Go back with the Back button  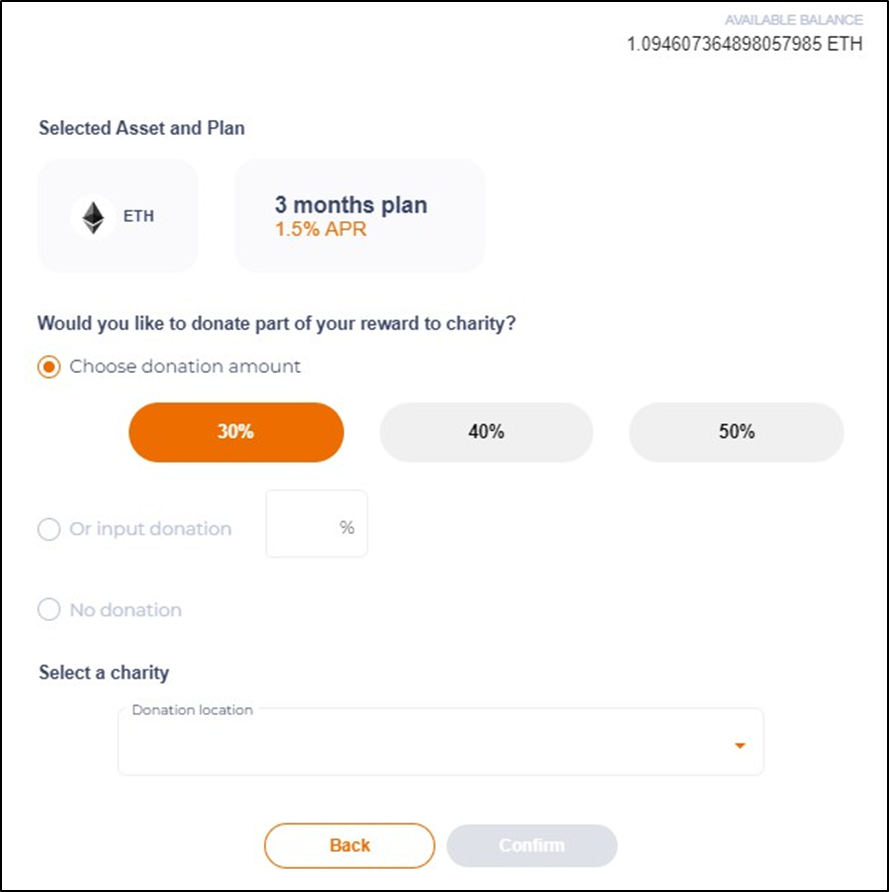[x=349, y=845]
